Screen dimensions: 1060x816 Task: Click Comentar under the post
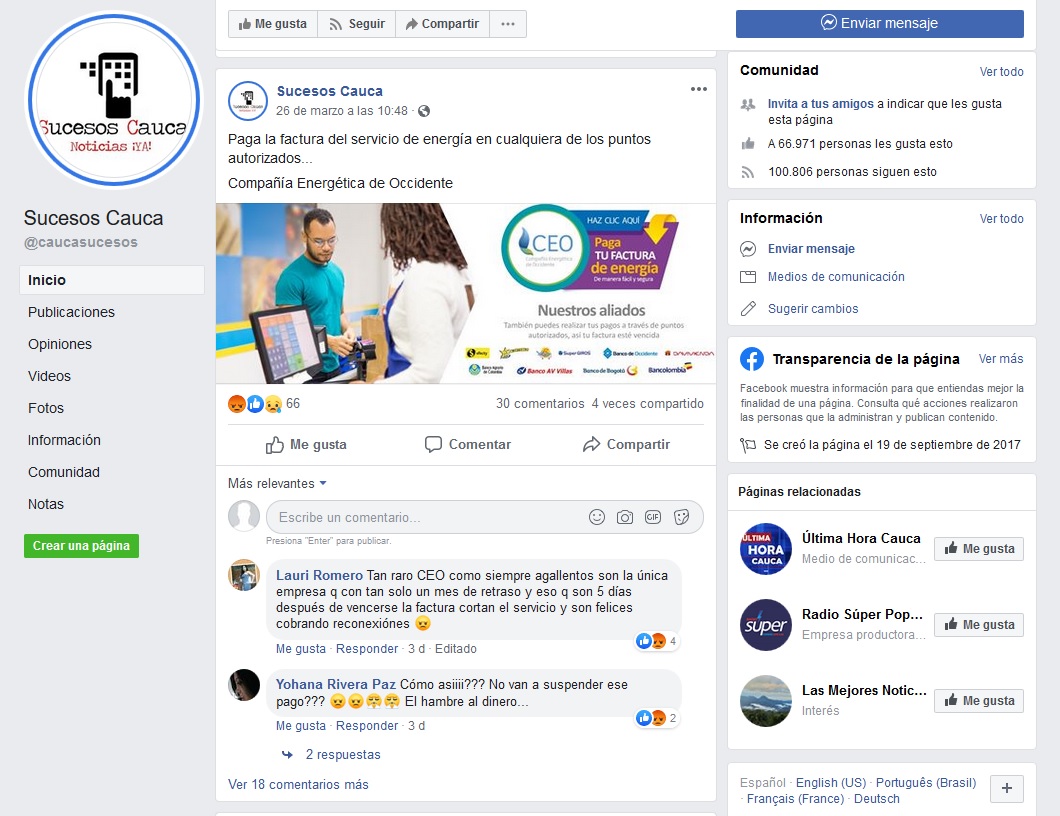tap(467, 444)
